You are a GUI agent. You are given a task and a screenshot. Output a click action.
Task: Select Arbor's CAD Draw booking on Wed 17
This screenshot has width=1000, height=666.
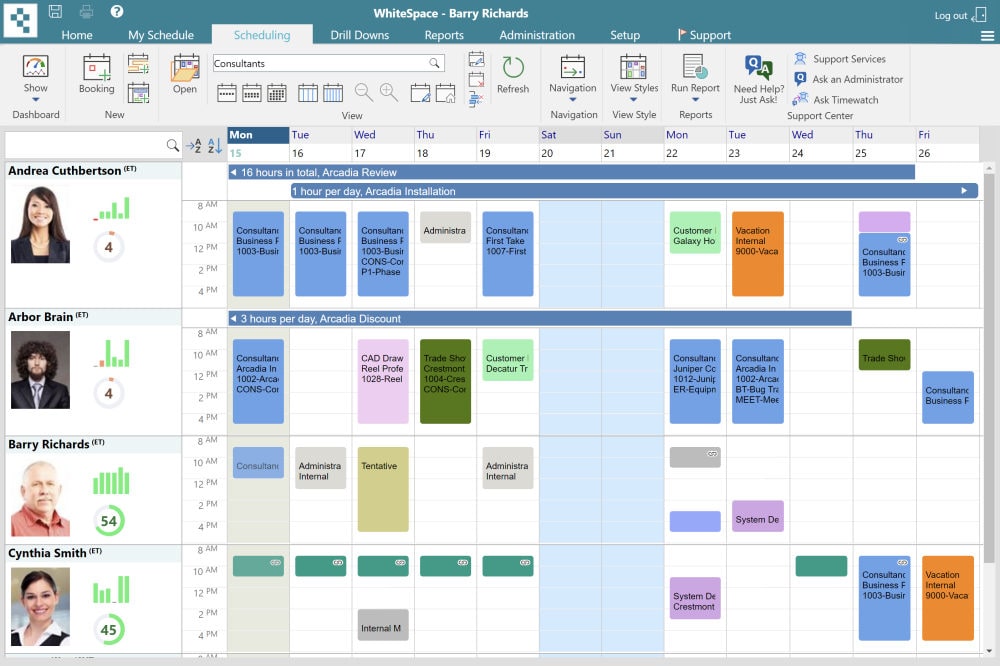click(x=383, y=381)
